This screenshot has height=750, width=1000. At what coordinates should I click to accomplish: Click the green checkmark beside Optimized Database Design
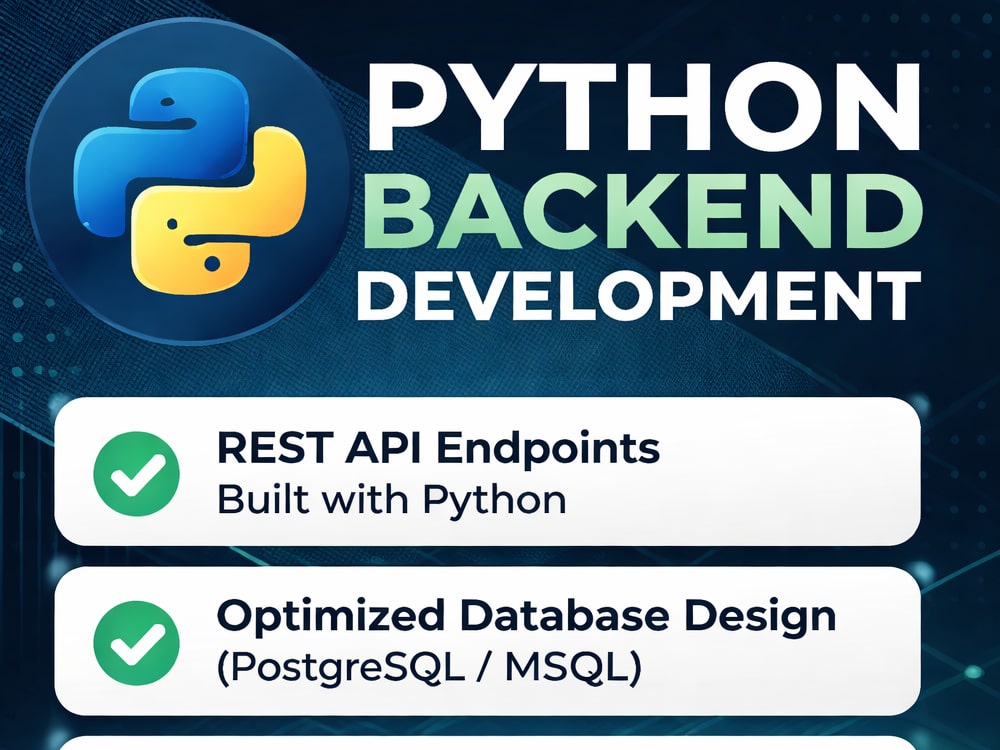tap(136, 643)
